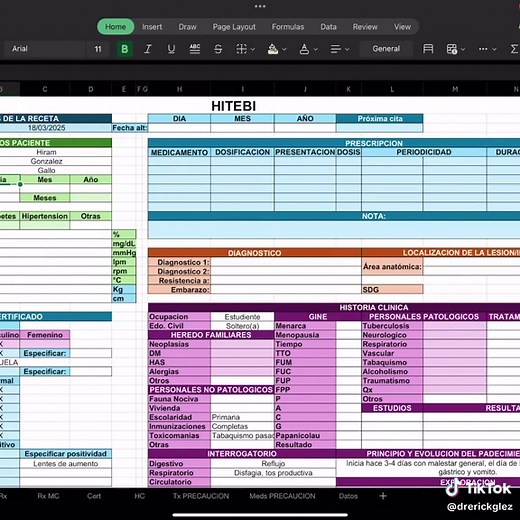This screenshot has width=520, height=520.
Task: Select the HITEBI title cell
Action: pos(234,106)
